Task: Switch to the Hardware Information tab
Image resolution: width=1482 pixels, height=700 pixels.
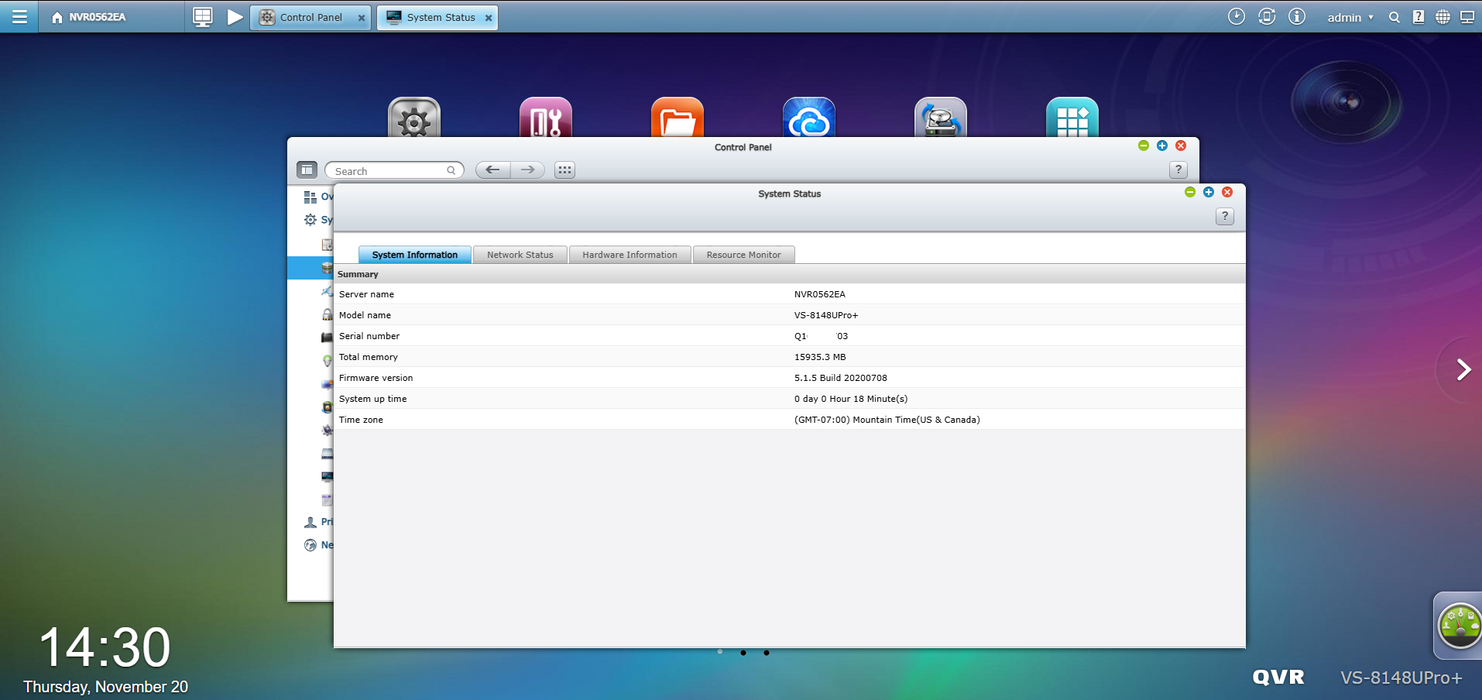Action: [x=629, y=255]
